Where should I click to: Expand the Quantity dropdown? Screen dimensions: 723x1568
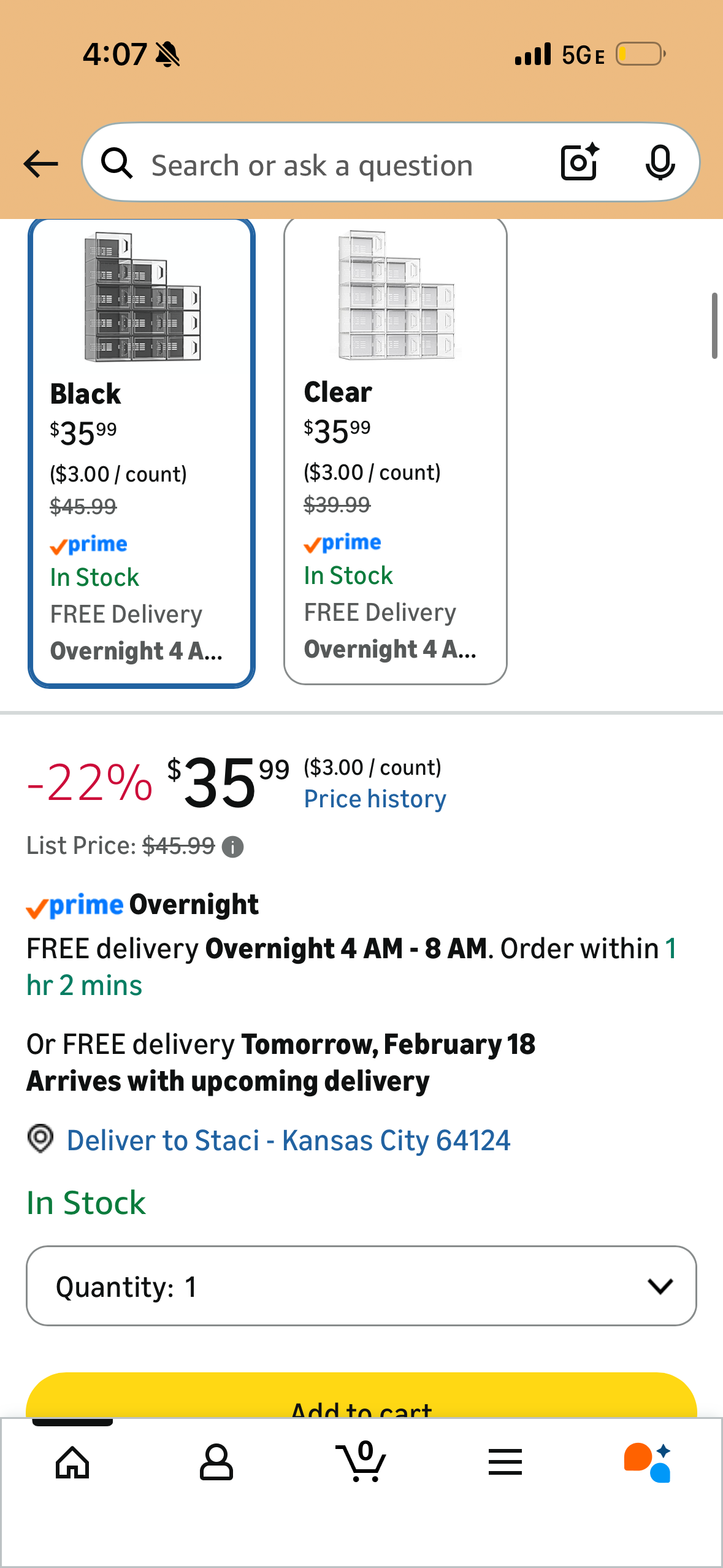(361, 1286)
